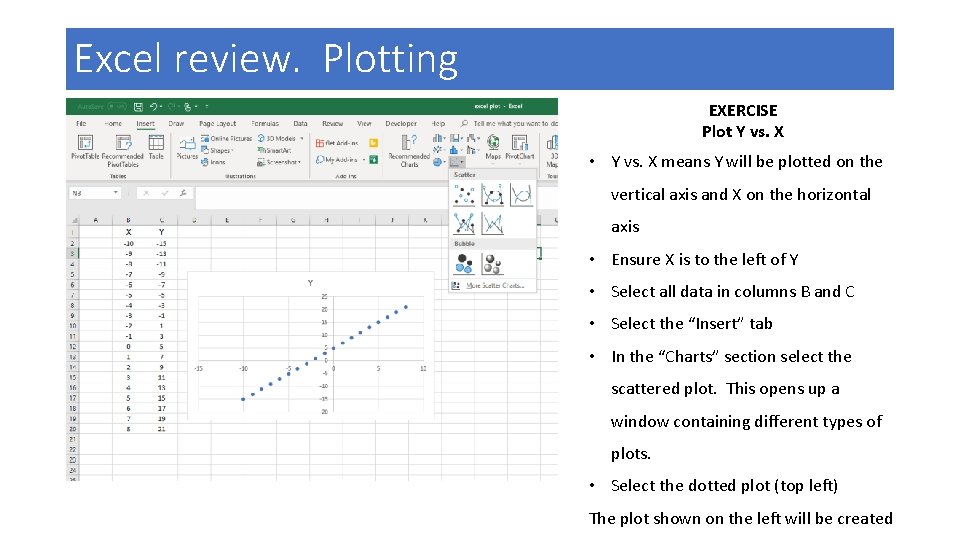
Task: Click the chart title Y
Action: pyautogui.click(x=310, y=283)
